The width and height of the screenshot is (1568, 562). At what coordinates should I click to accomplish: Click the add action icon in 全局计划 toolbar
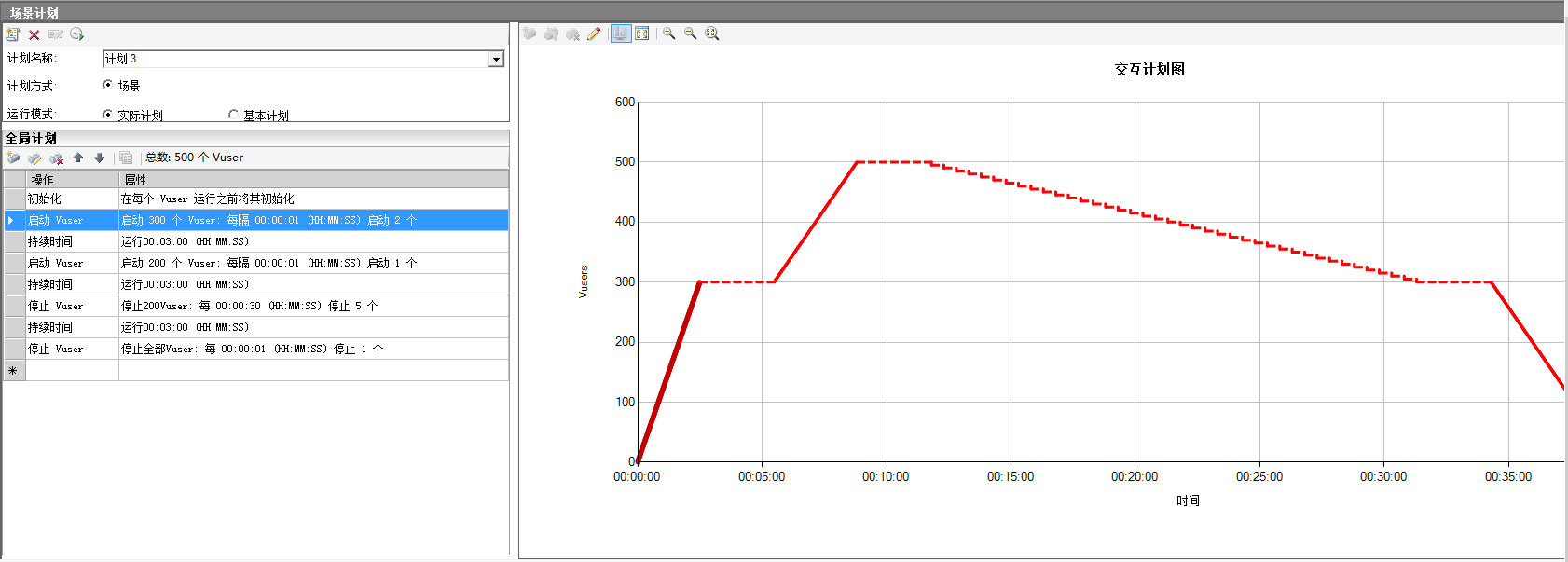pos(13,158)
